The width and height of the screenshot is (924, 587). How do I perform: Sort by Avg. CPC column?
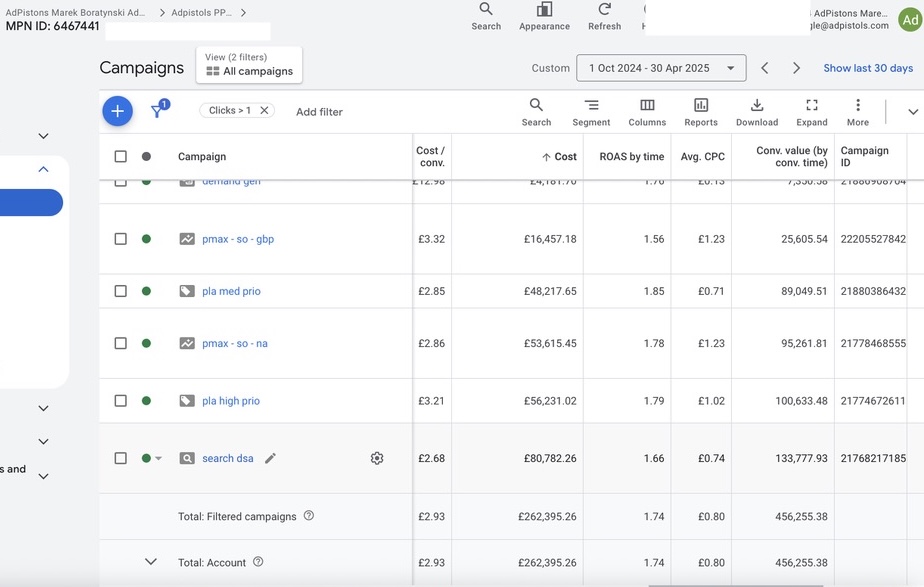pyautogui.click(x=702, y=156)
